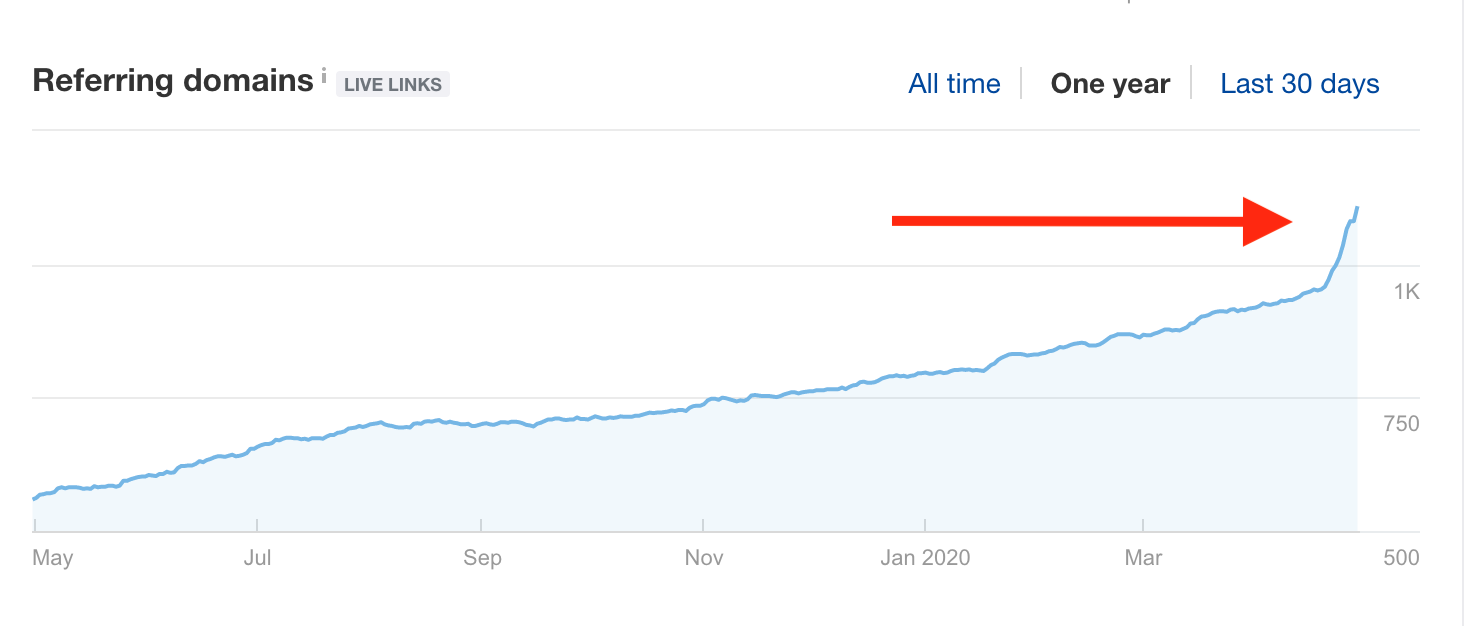Click the shaded chart area above Sep
1480x626 pixels.
tap(482, 478)
